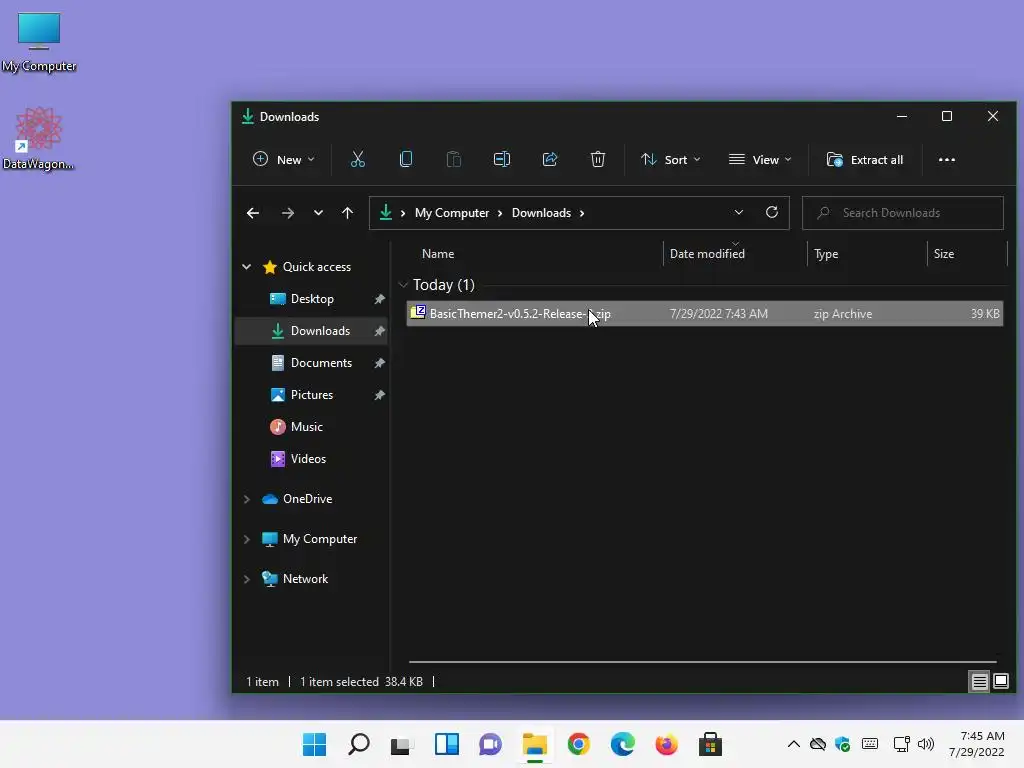Click the Rename icon in toolbar
1024x768 pixels.
click(x=502, y=159)
